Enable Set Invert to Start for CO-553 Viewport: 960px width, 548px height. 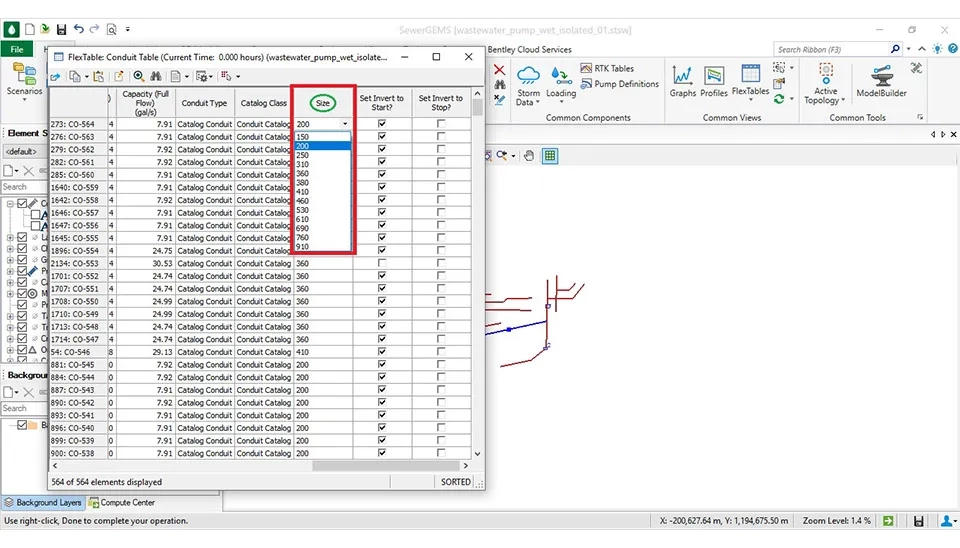pos(382,264)
